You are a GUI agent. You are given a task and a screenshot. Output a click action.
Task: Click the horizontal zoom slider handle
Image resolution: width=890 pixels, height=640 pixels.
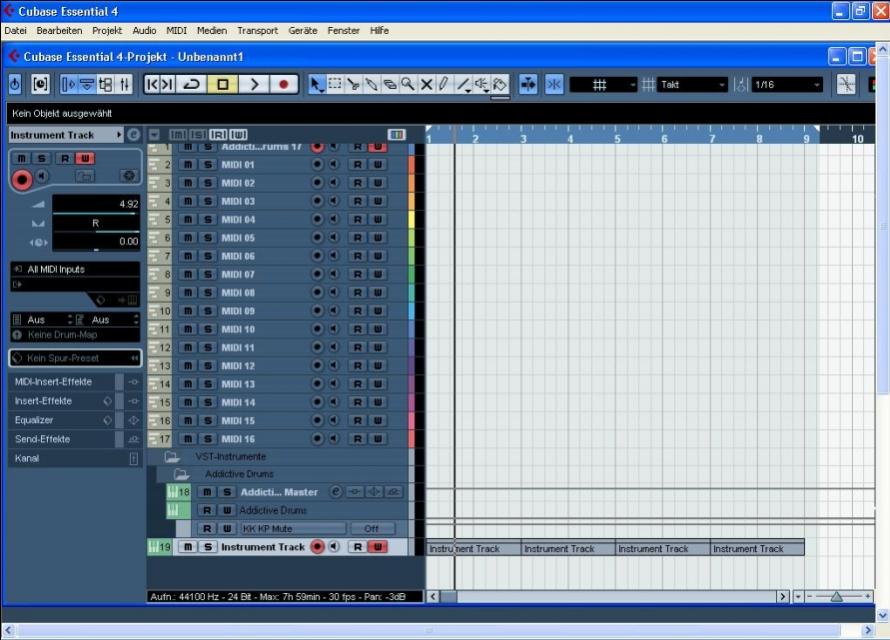837,596
